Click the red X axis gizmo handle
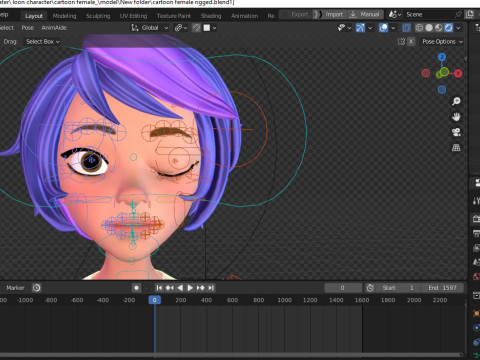Image resolution: width=480 pixels, height=360 pixels. coord(458,73)
